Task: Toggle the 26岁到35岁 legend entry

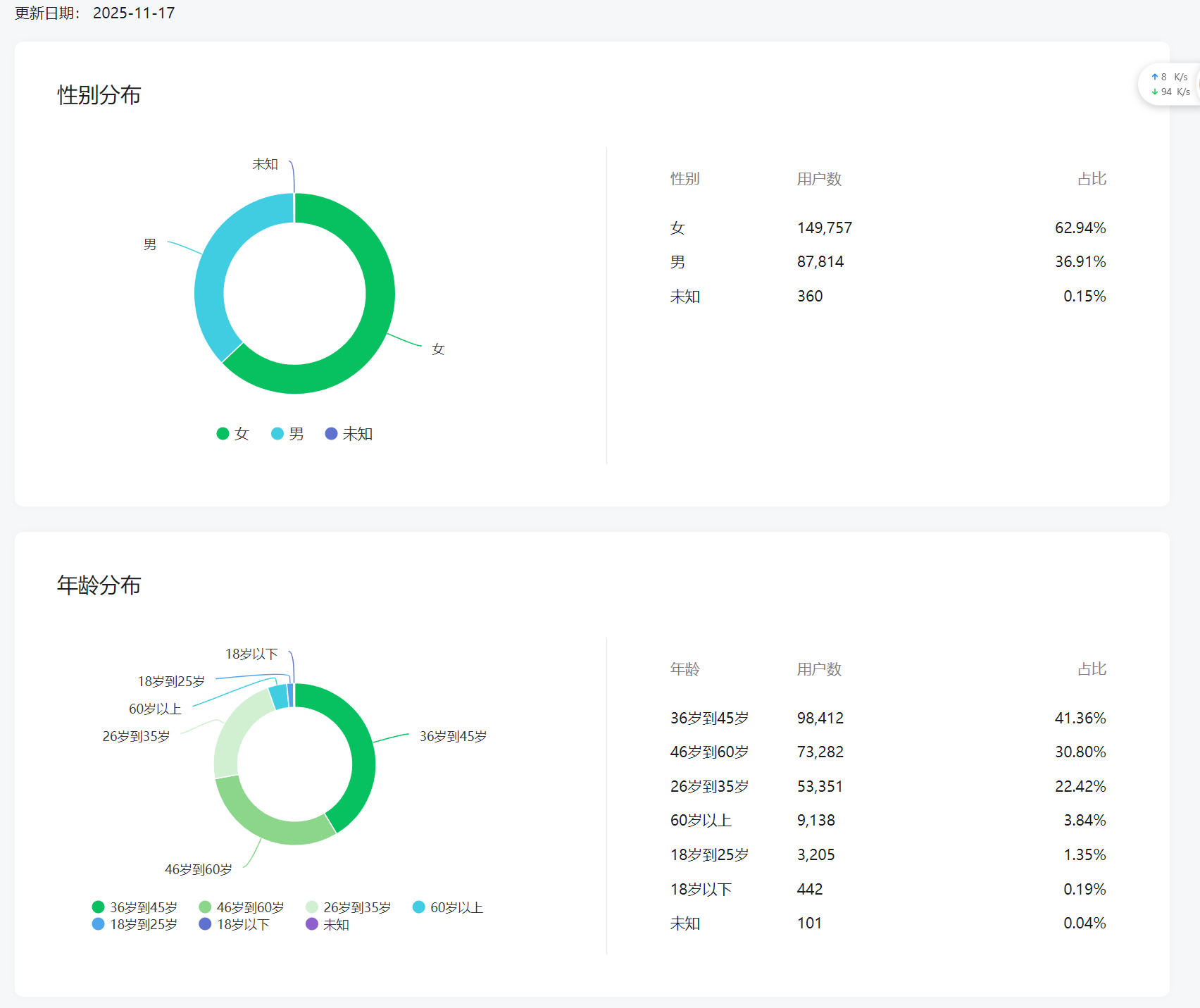Action: point(349,907)
